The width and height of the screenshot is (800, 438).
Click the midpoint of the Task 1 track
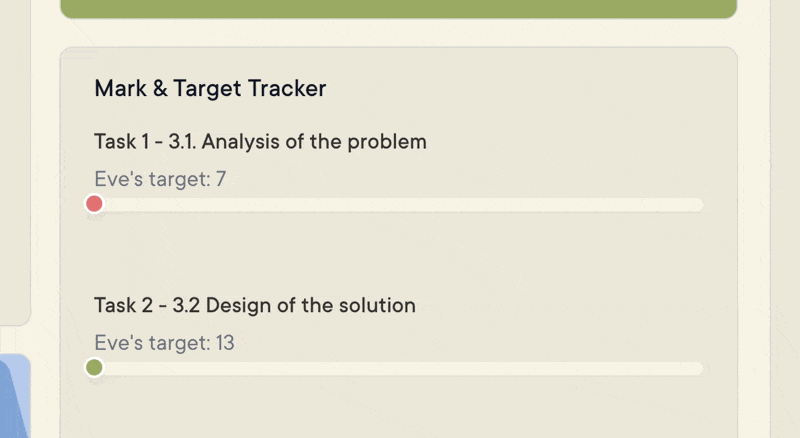(x=398, y=205)
